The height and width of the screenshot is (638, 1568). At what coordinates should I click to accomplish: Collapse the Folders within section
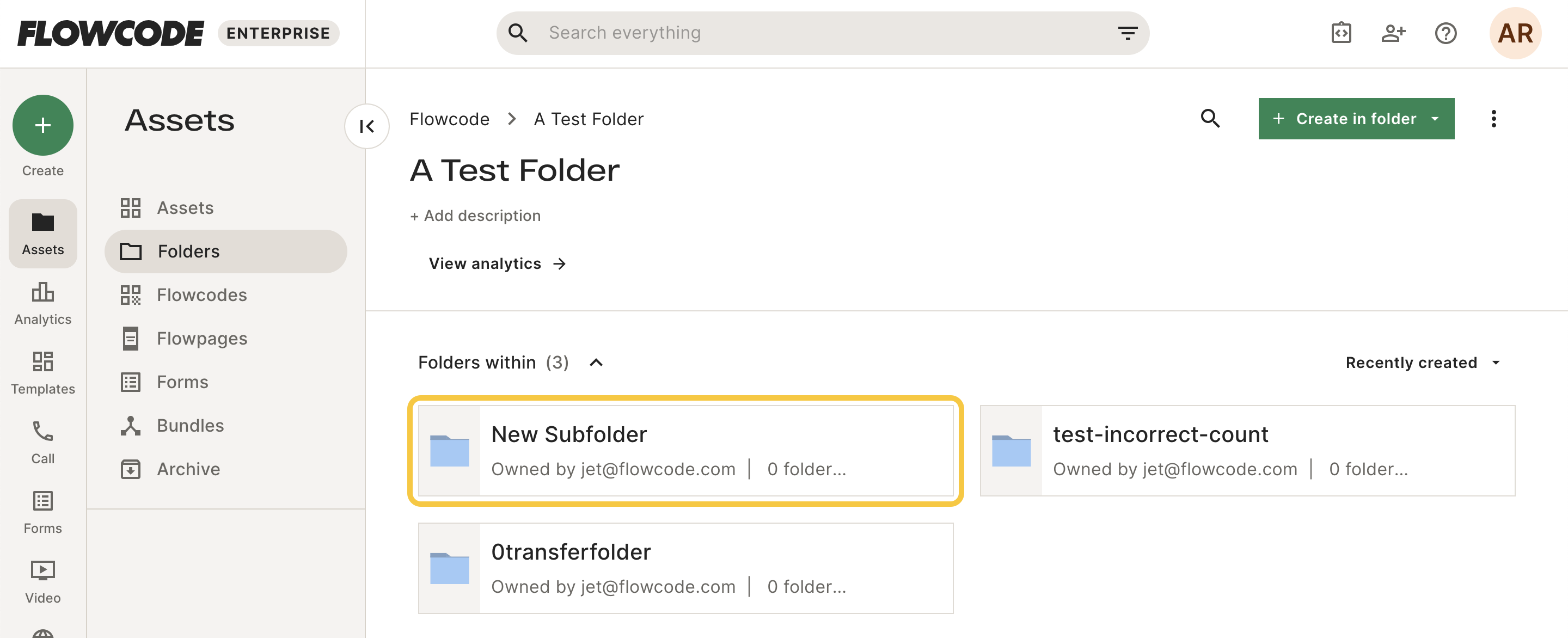click(597, 362)
